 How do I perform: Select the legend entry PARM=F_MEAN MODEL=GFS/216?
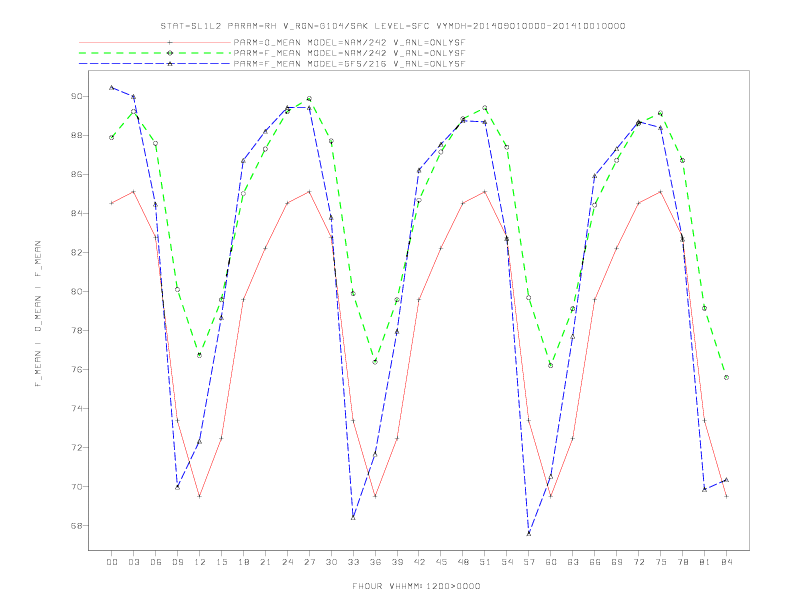coord(349,64)
